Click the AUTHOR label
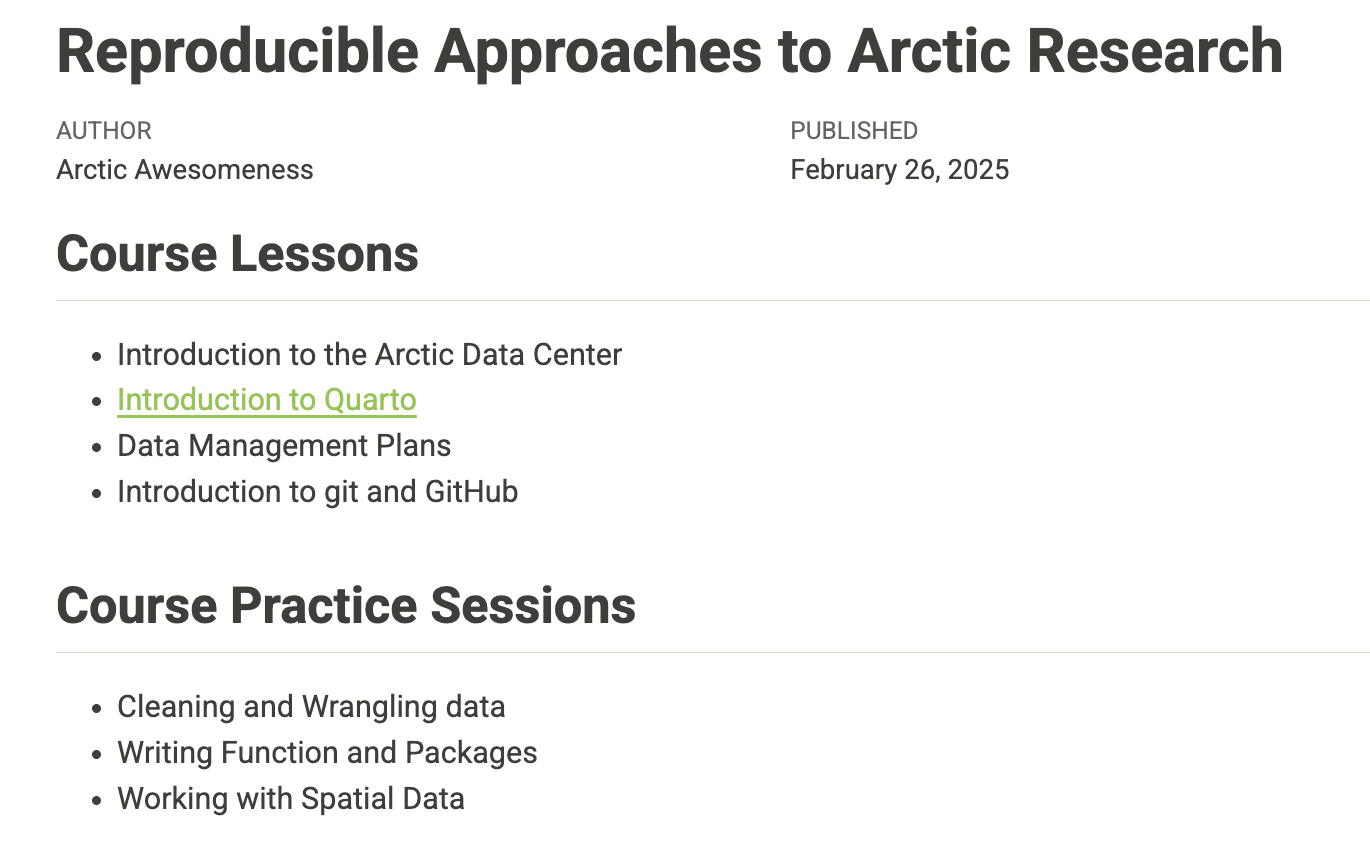This screenshot has height=862, width=1370. 104,131
